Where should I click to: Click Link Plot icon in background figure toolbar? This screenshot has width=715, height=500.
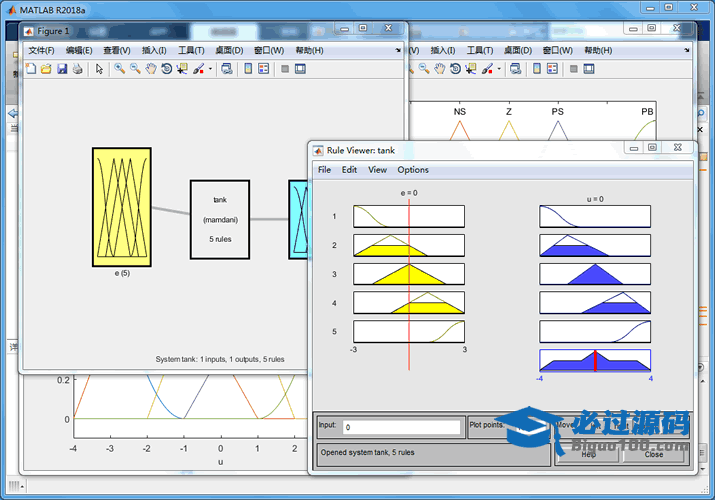515,69
